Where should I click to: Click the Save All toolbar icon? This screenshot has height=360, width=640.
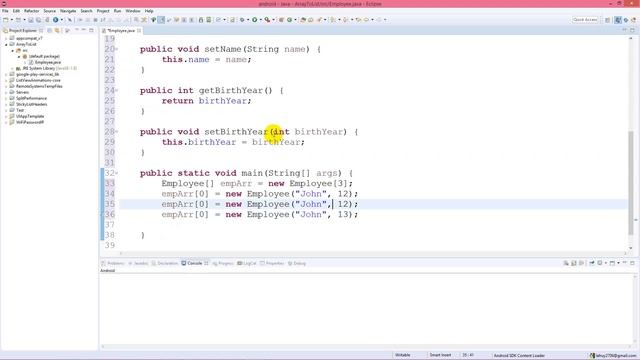pos(38,20)
